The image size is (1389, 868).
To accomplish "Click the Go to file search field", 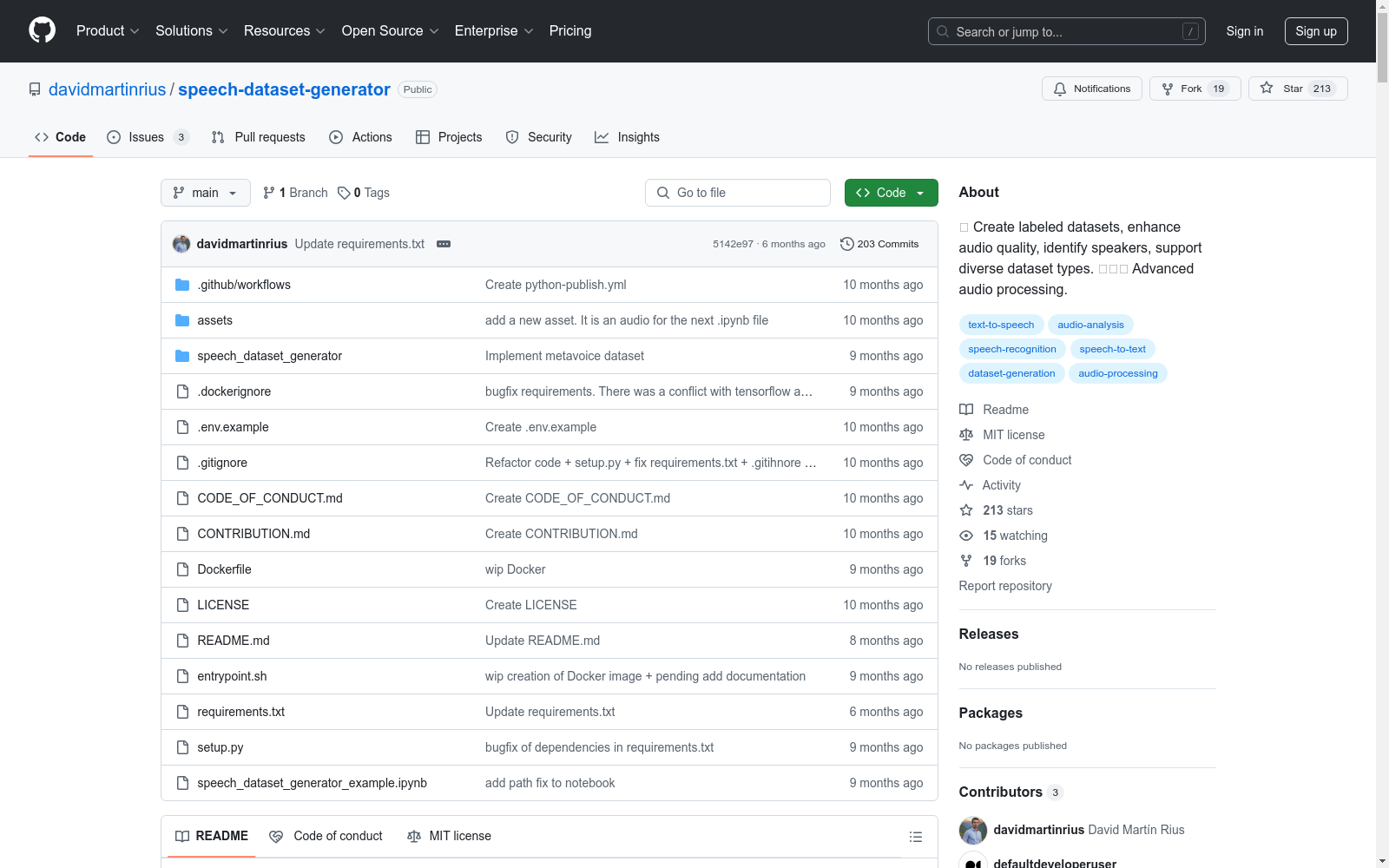I will tap(738, 193).
